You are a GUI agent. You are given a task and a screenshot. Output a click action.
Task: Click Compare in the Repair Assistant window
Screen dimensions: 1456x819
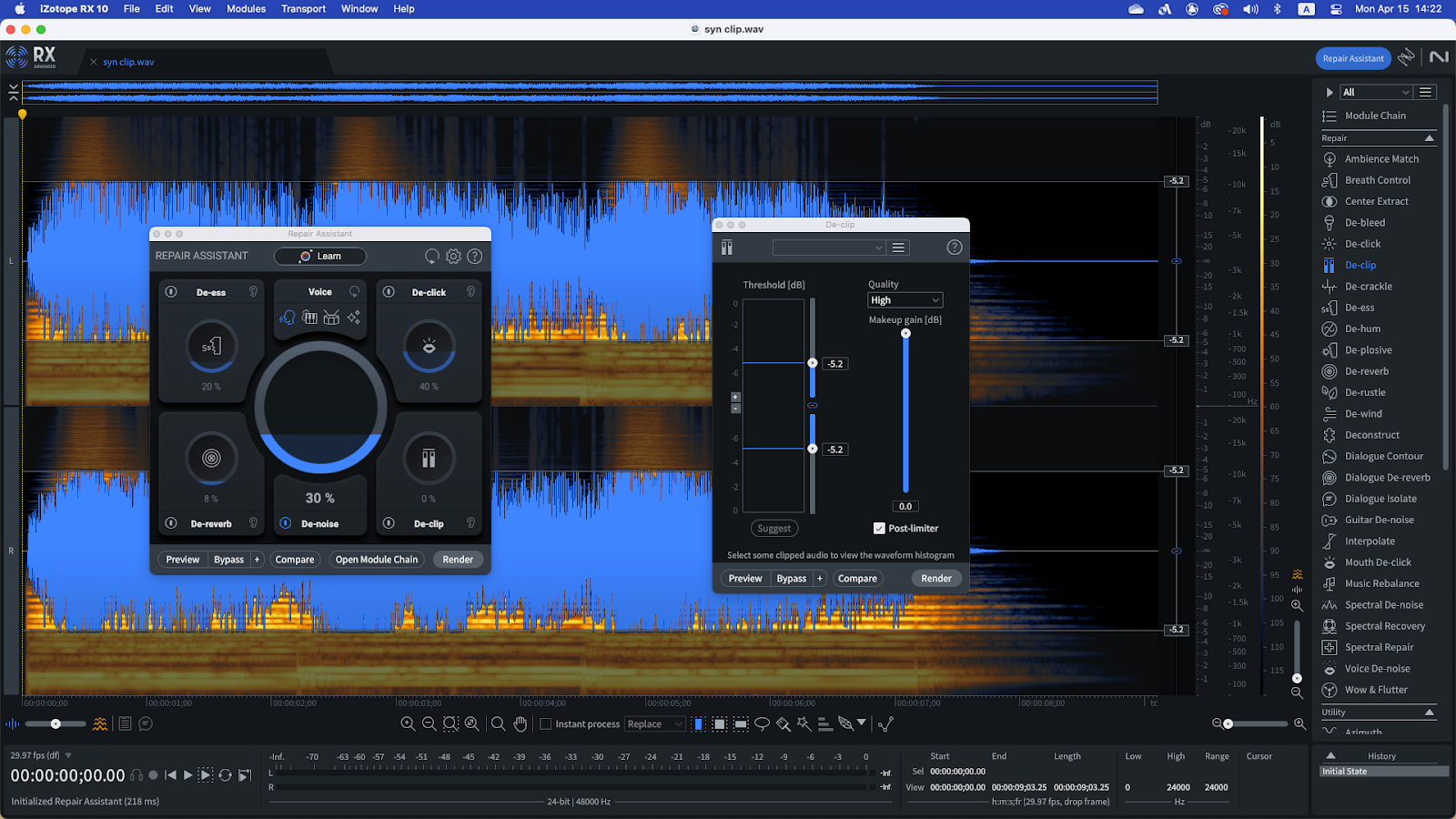[x=295, y=560]
